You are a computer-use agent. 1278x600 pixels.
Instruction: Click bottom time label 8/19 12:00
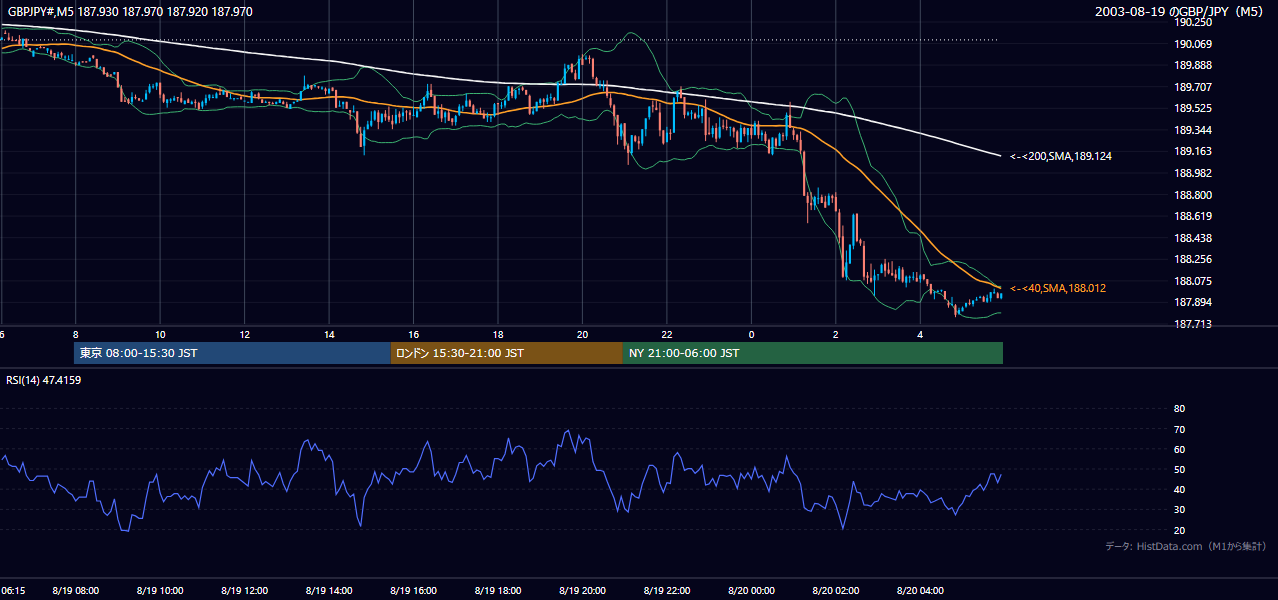pyautogui.click(x=244, y=591)
